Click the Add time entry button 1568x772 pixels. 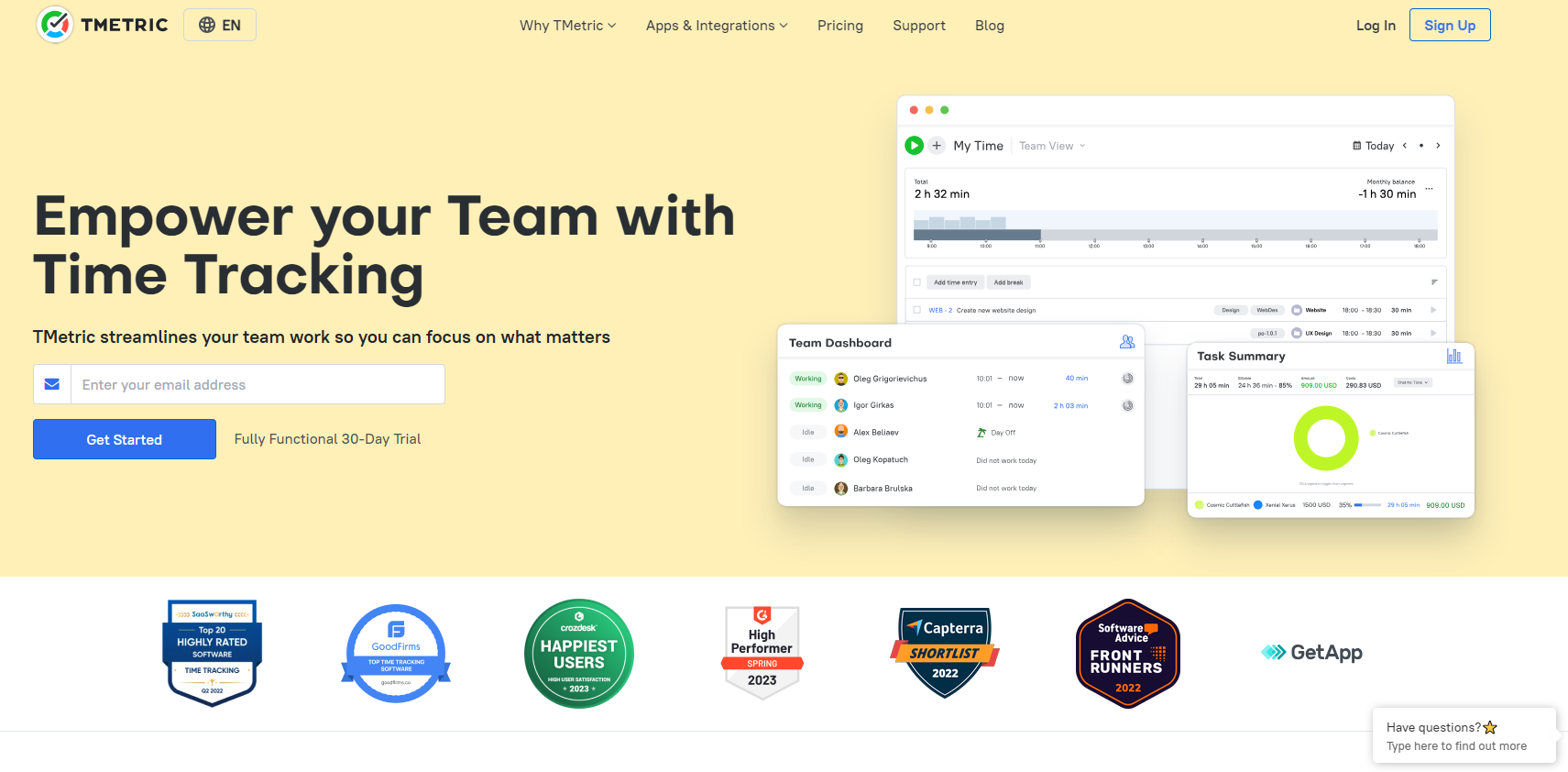point(955,282)
